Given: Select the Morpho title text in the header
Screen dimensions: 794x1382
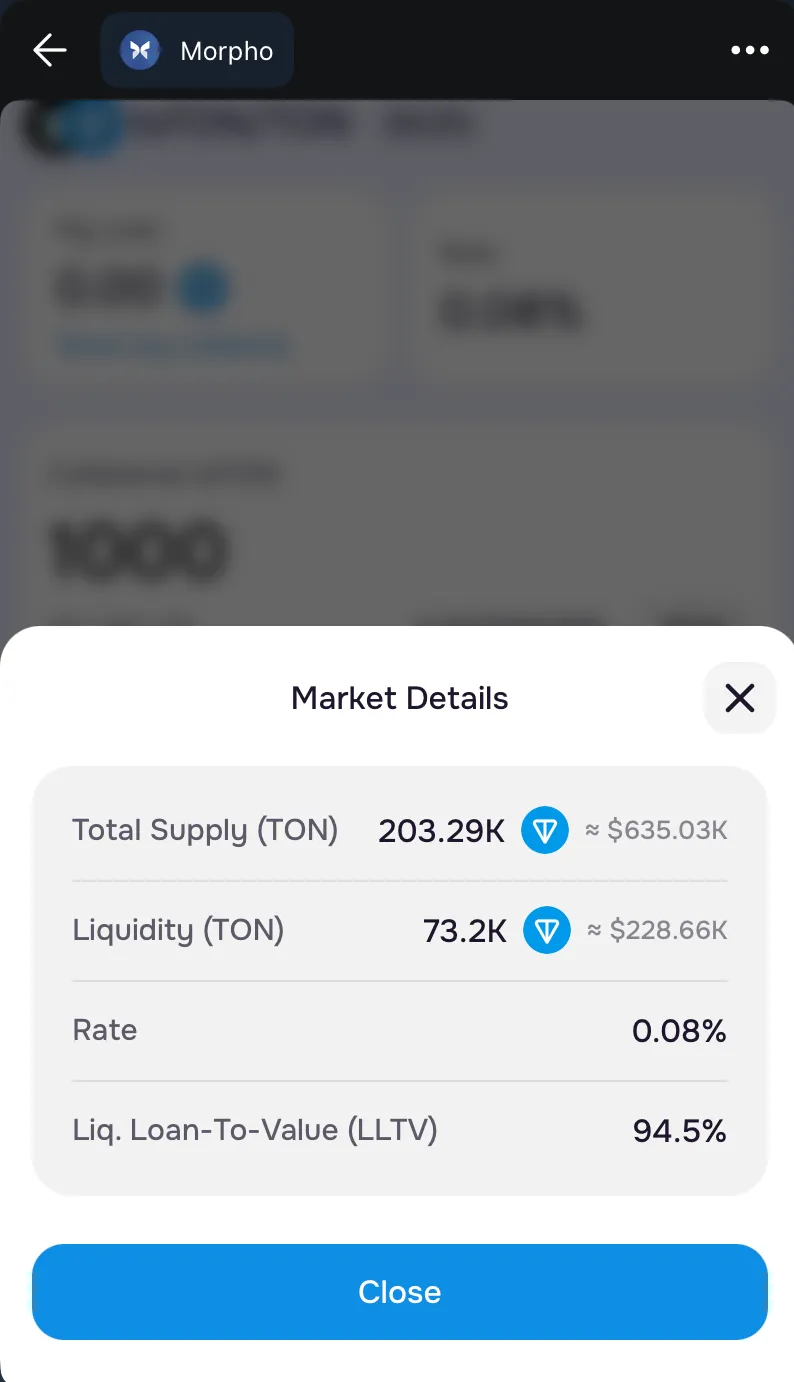Looking at the screenshot, I should pyautogui.click(x=227, y=51).
